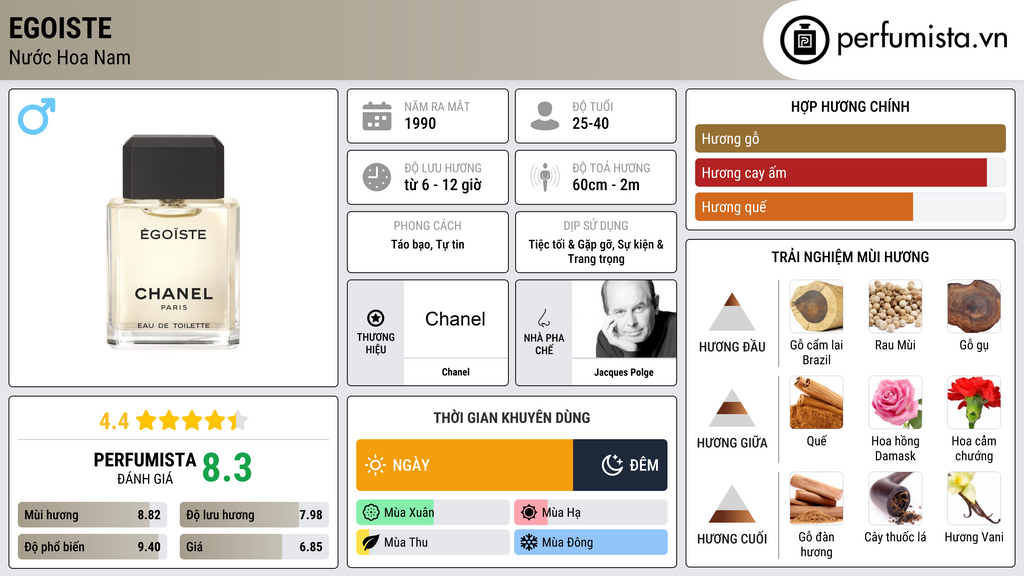Select the Mùa Đông season bar
Screen dimensions: 1024x576
591,542
